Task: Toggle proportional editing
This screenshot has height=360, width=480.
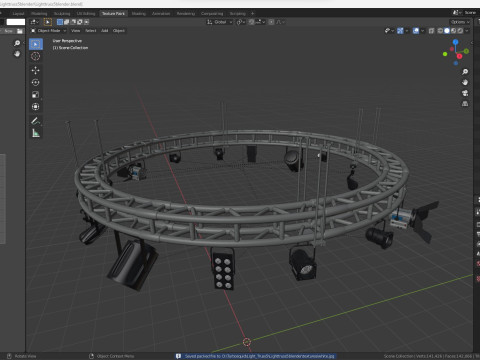Action: pos(271,22)
